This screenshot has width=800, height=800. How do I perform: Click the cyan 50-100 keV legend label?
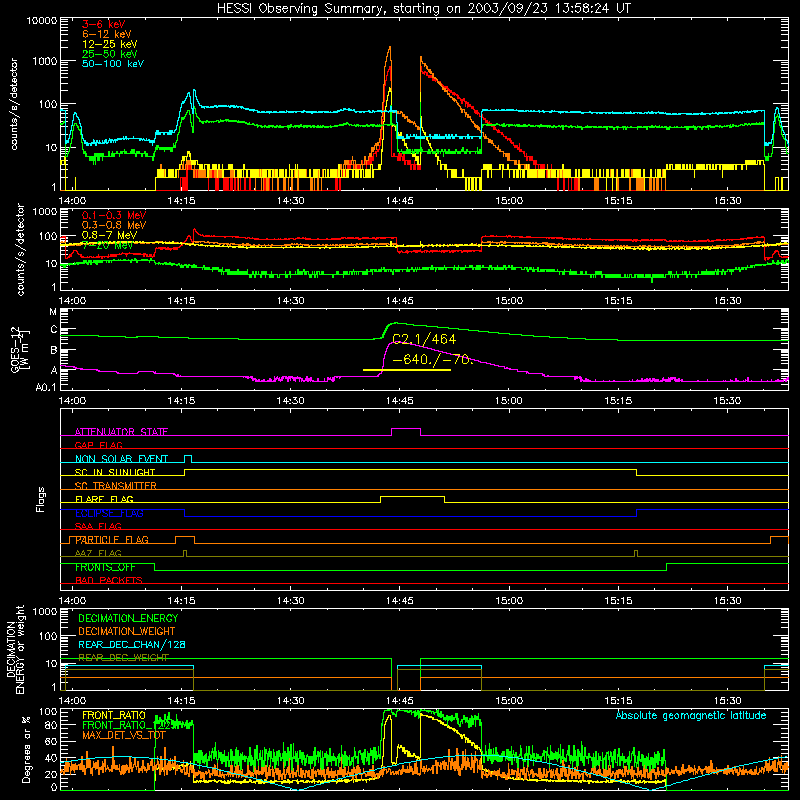[x=113, y=63]
